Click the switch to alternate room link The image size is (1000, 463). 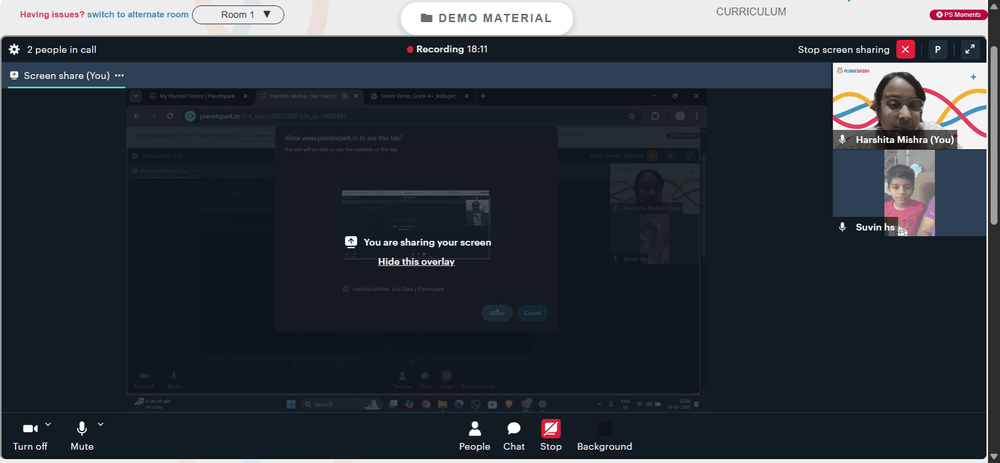click(x=138, y=15)
